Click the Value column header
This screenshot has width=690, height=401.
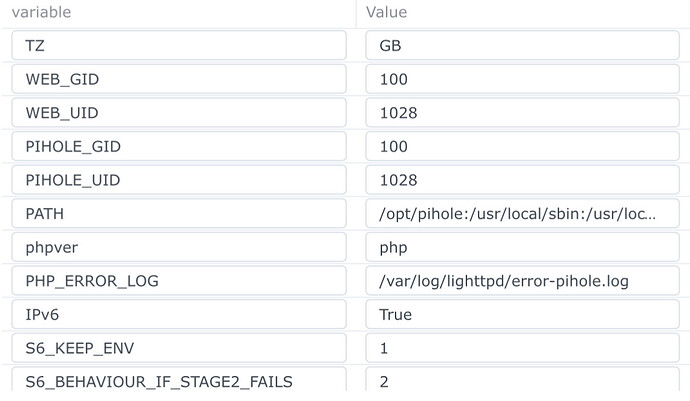(x=387, y=13)
